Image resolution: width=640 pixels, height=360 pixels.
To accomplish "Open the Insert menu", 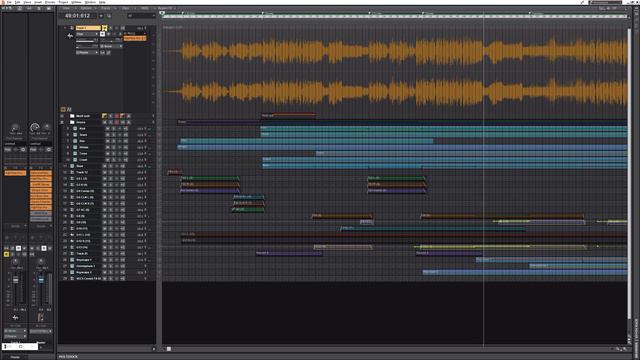I will pyautogui.click(x=38, y=2).
